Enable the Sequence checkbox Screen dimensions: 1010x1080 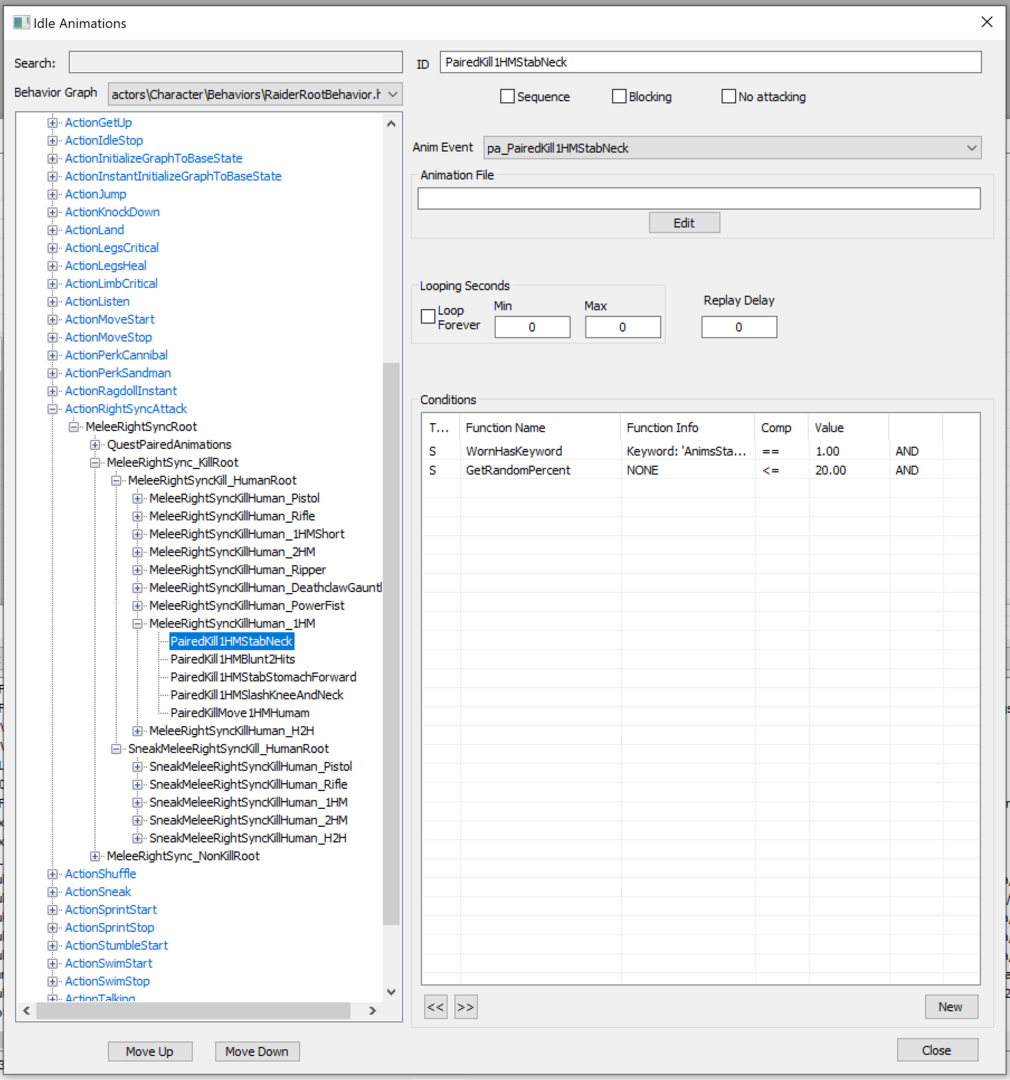(508, 96)
